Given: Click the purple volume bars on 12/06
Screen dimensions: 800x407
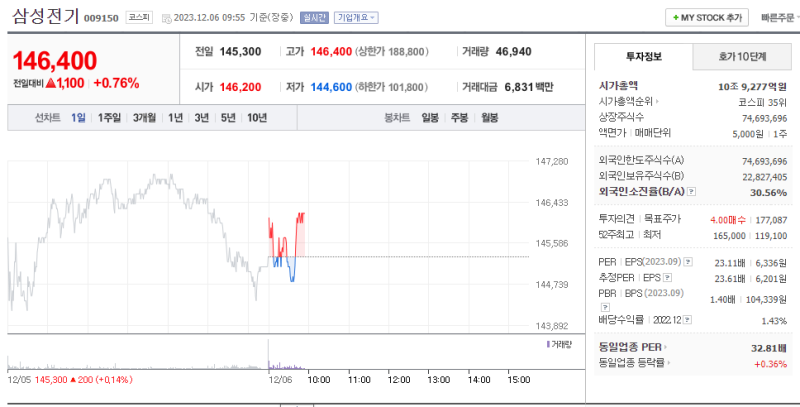Looking at the screenshot, I should pos(286,366).
